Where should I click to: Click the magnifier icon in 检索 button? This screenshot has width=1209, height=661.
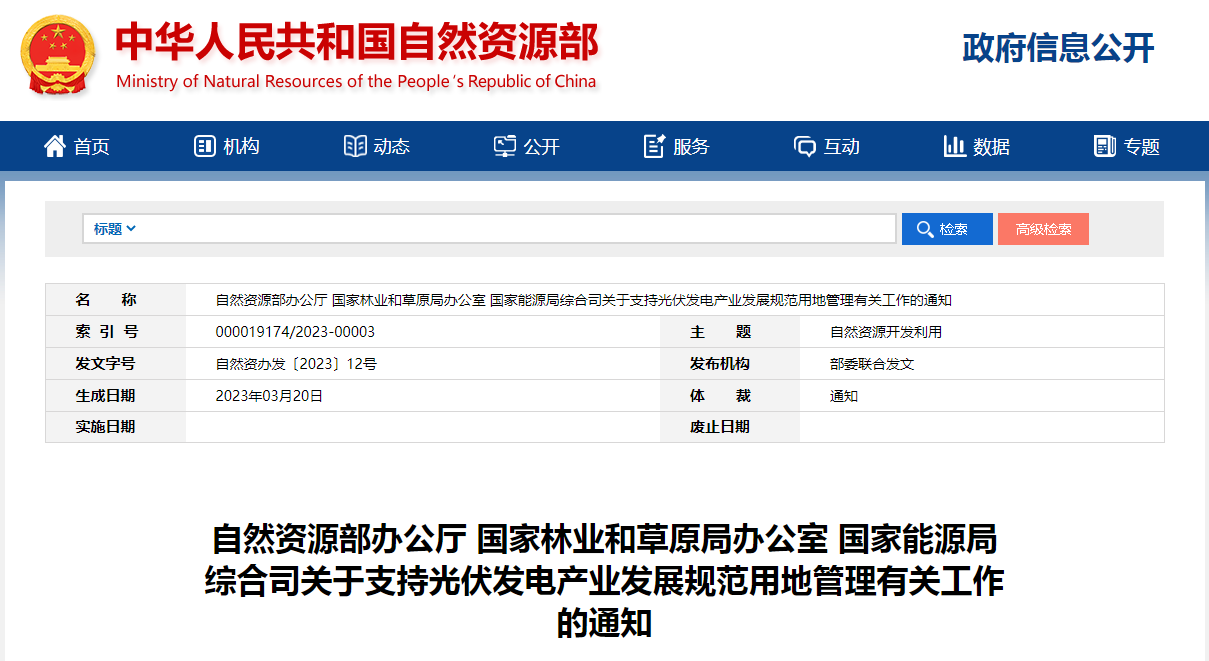pos(924,229)
